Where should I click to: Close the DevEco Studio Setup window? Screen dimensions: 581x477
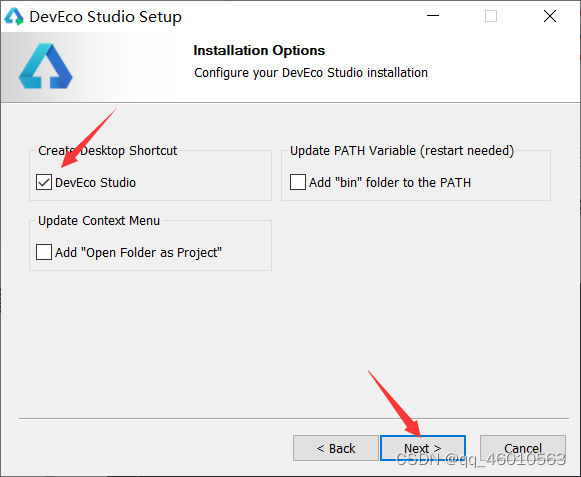[x=550, y=16]
